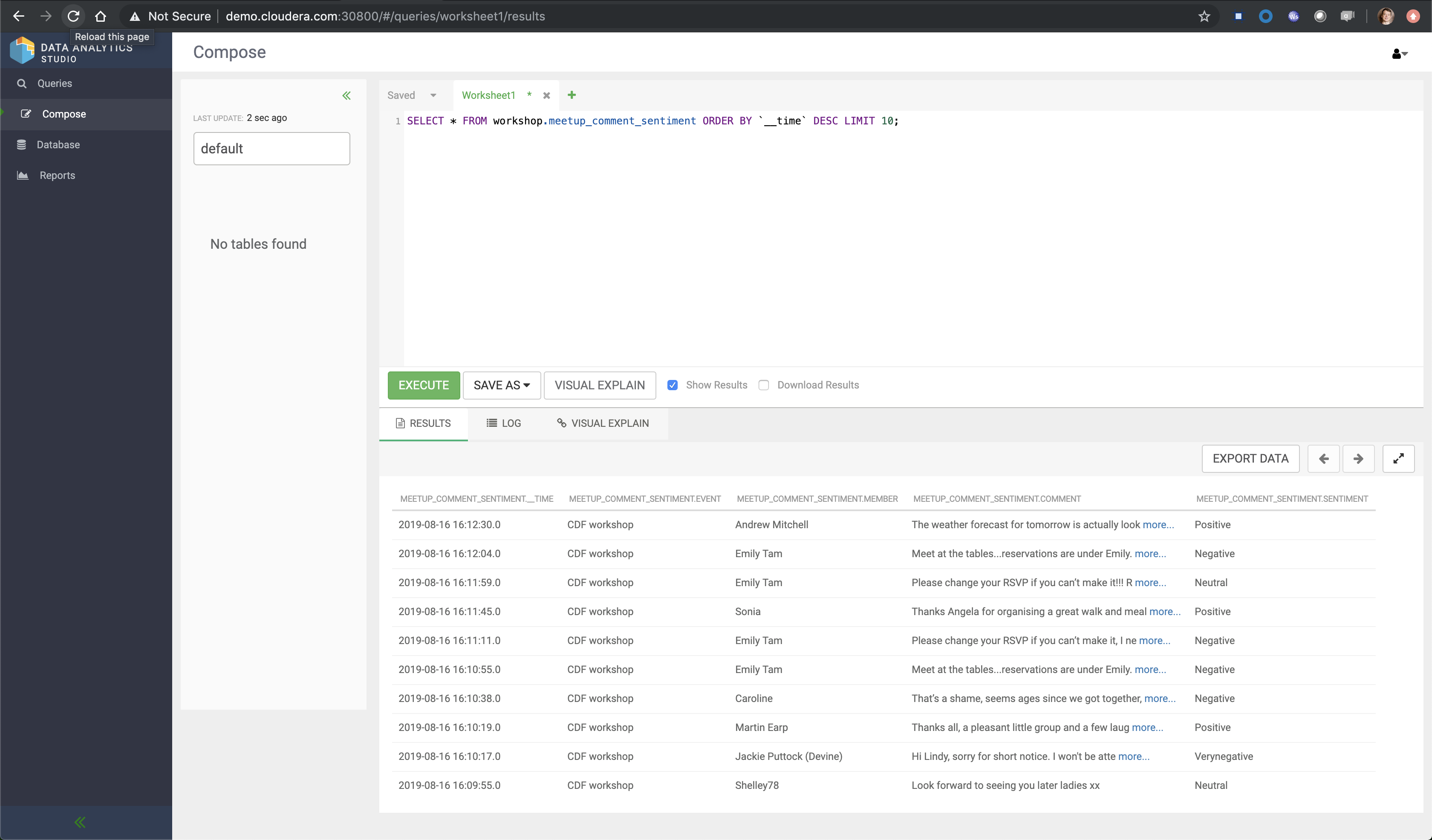Toggle the left panel collapse arrow

347,95
